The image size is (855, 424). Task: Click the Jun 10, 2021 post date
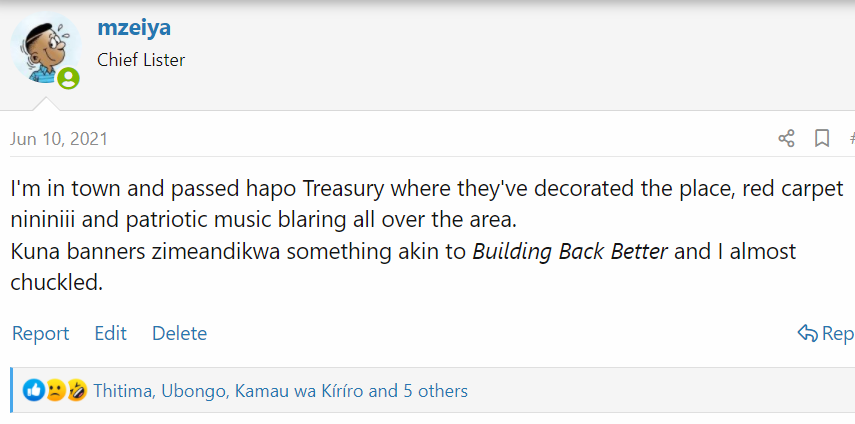[59, 139]
